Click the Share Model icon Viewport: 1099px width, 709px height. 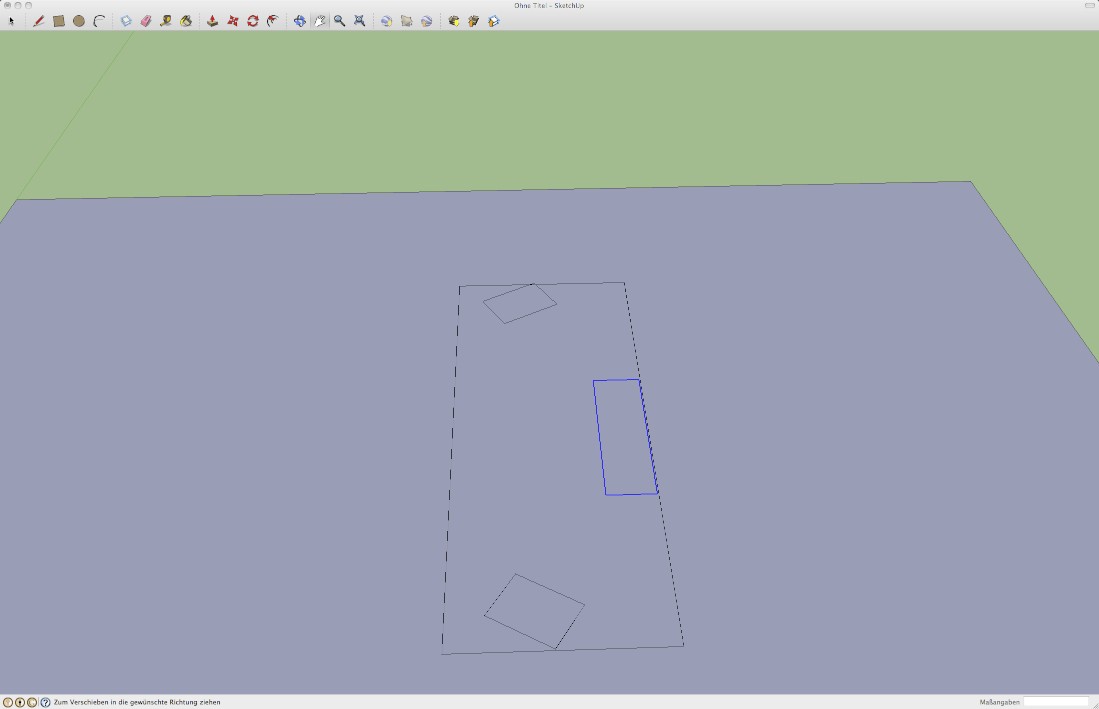474,21
